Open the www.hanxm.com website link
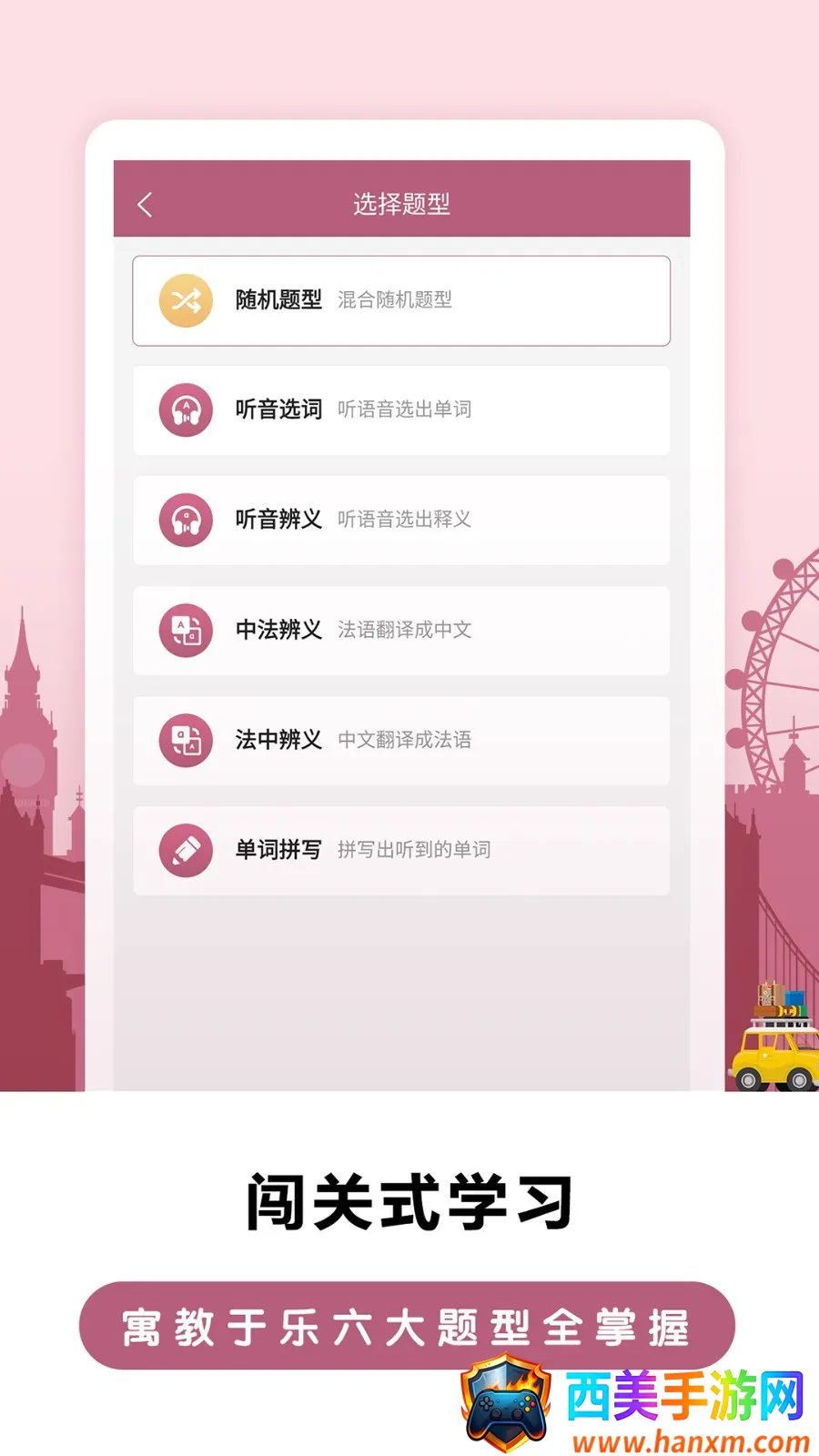The image size is (819, 1456). [691, 1441]
